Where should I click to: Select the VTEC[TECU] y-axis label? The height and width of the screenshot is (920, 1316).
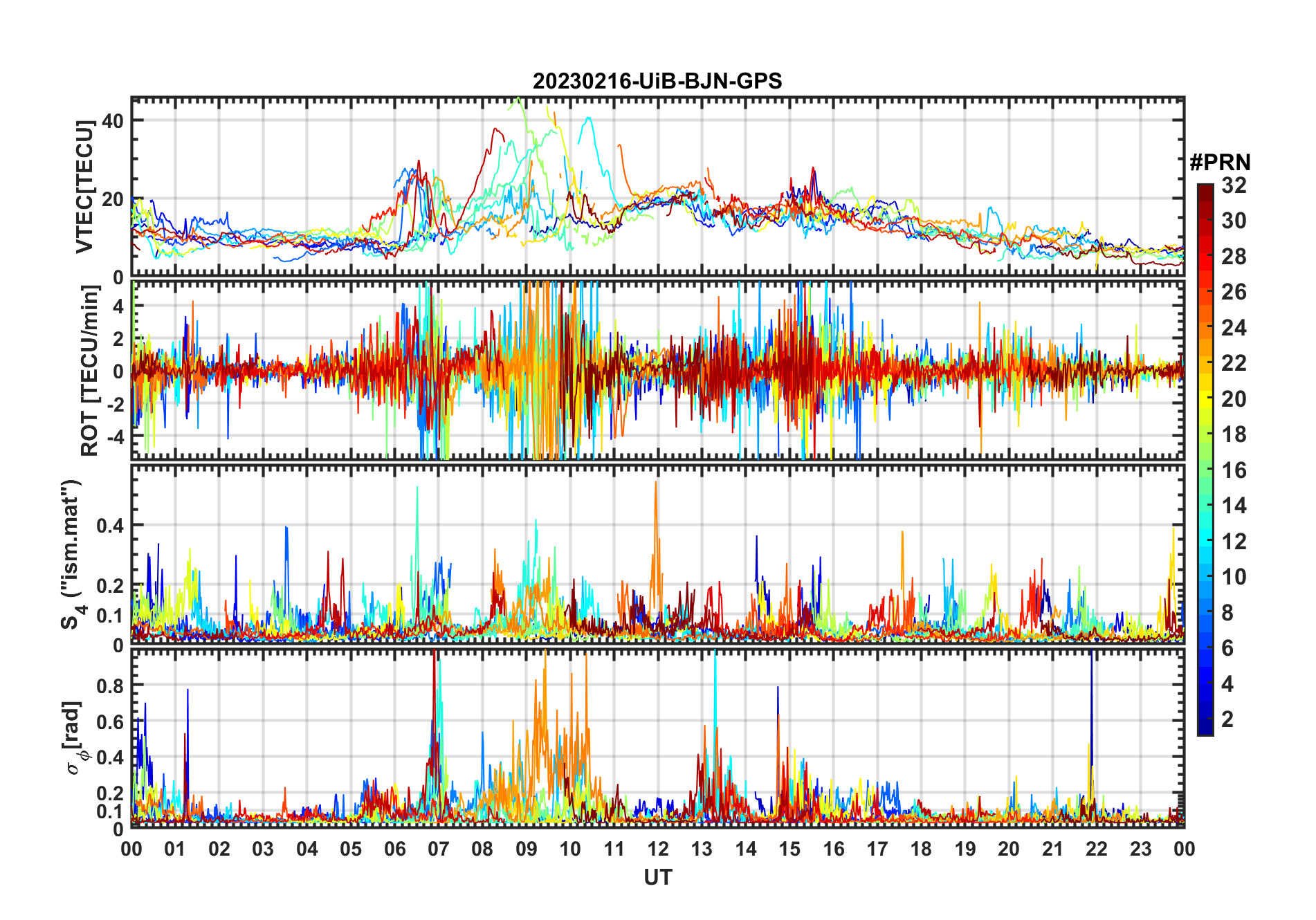(x=84, y=187)
